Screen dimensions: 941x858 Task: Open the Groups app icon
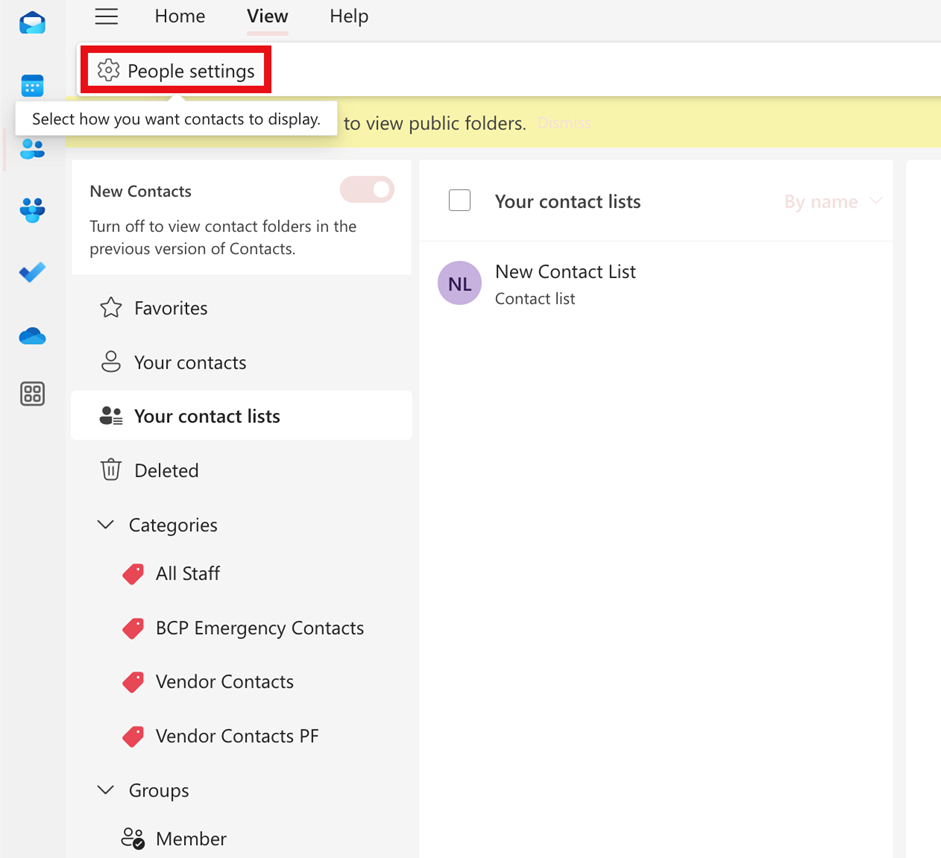click(32, 210)
